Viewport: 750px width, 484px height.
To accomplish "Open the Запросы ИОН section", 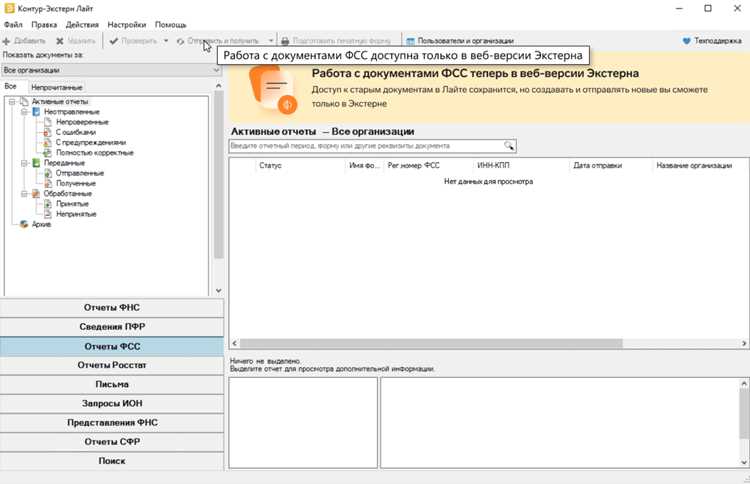I will [x=111, y=404].
